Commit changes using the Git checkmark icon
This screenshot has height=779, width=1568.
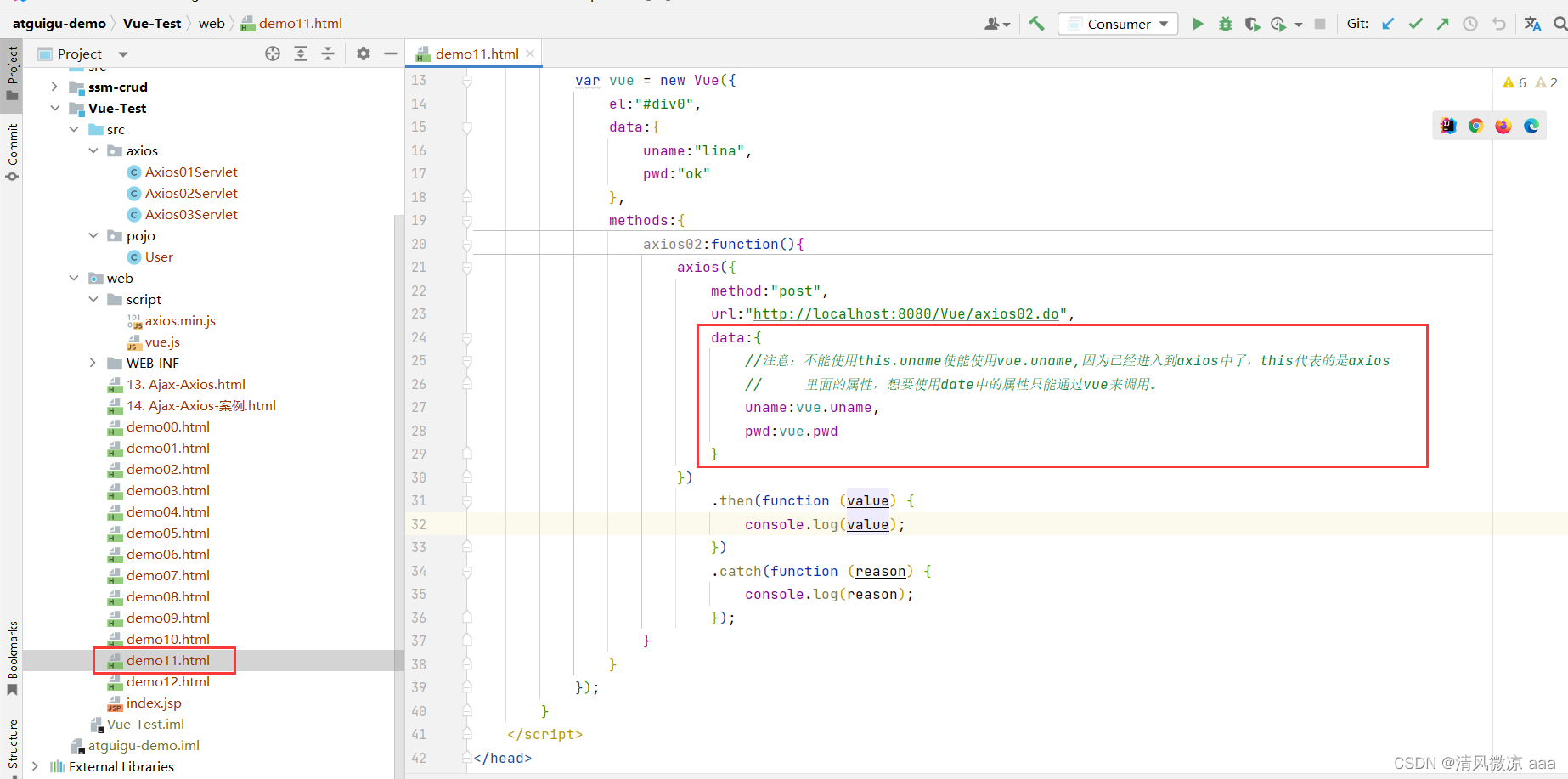coord(1415,24)
